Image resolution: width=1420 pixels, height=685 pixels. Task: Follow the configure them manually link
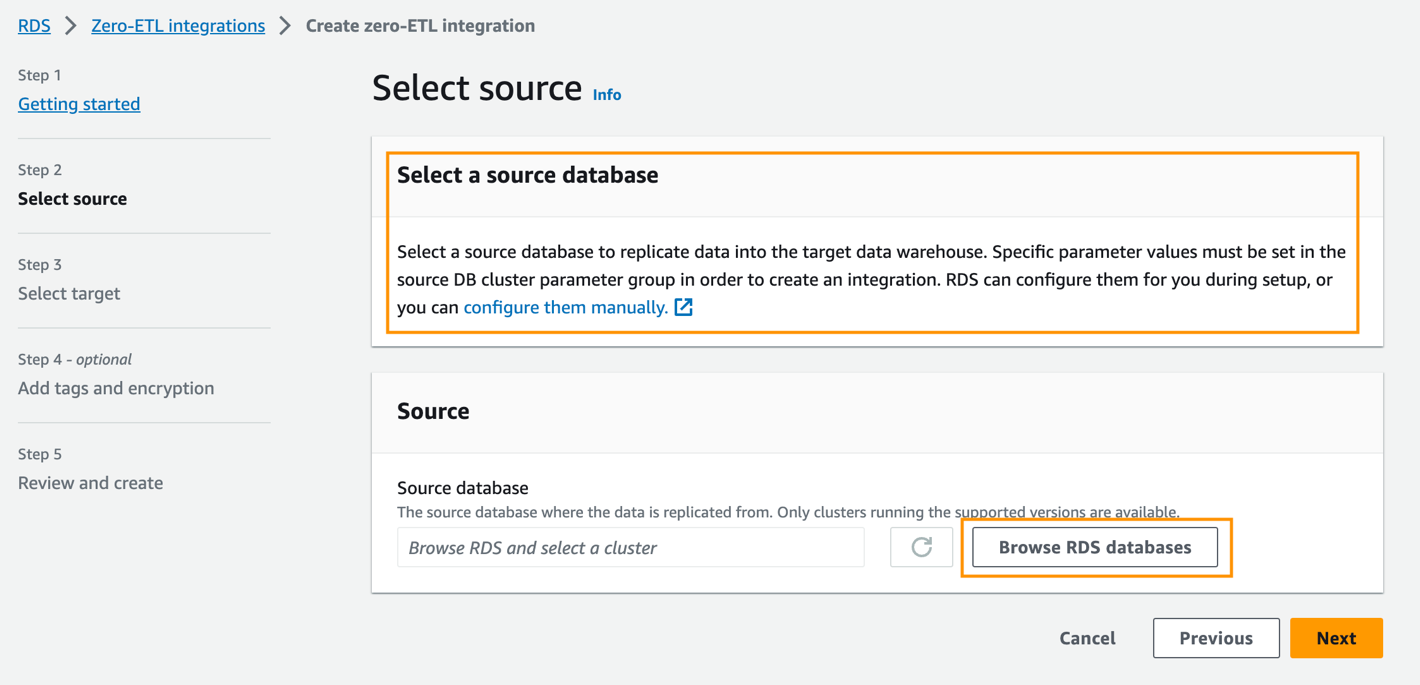[565, 307]
